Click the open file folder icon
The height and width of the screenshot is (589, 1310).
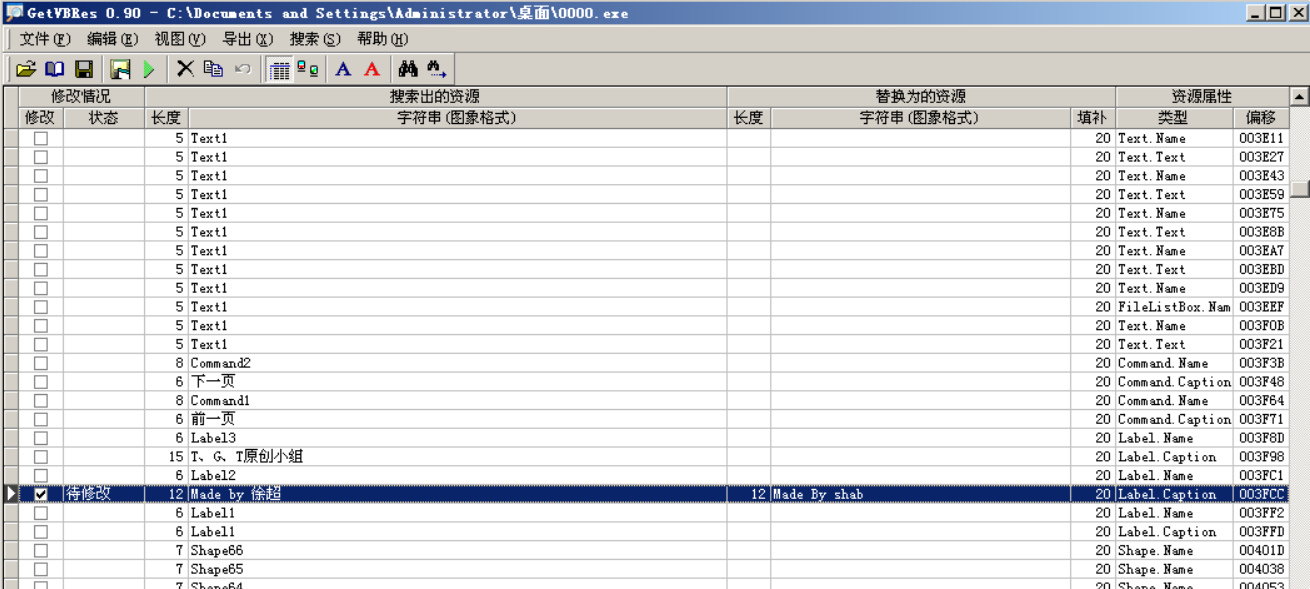pyautogui.click(x=26, y=69)
